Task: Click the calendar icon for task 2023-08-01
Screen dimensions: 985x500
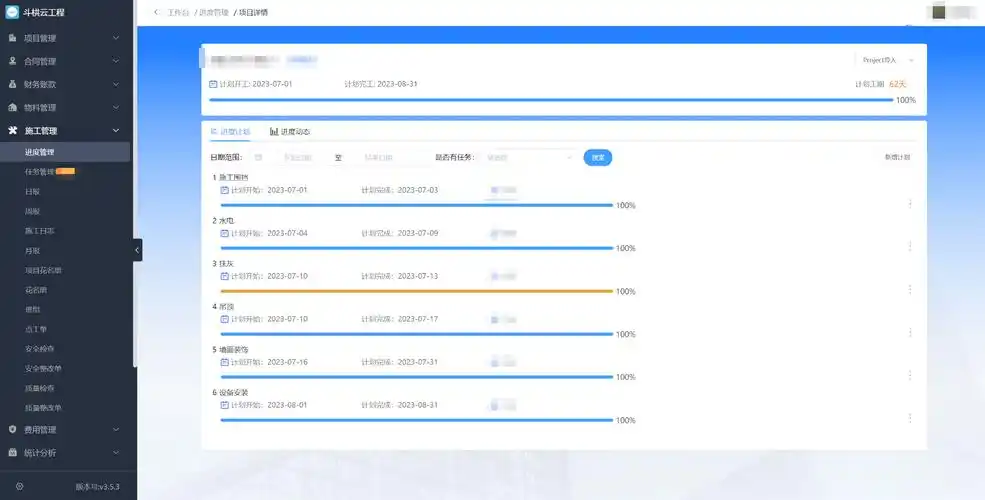Action: point(225,405)
